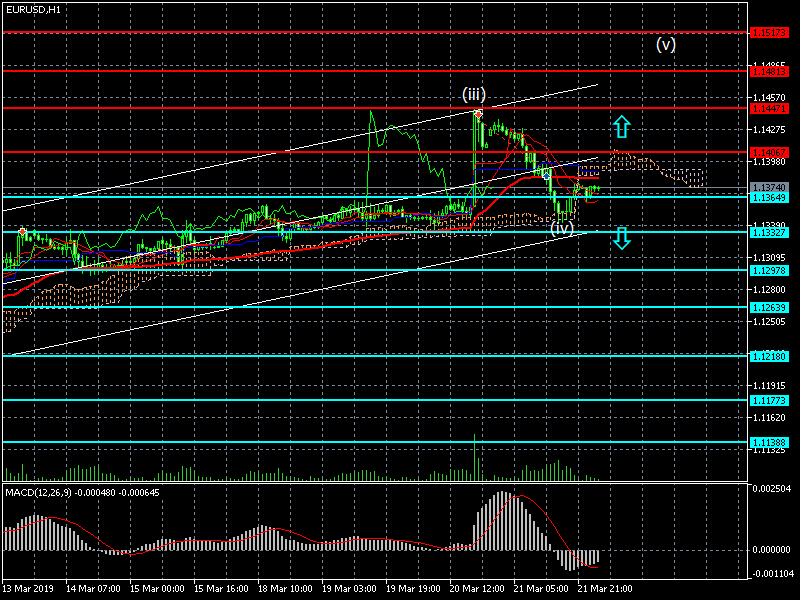Image resolution: width=800 pixels, height=600 pixels.
Task: Click the red 1.14813 price level tag
Action: click(x=769, y=71)
